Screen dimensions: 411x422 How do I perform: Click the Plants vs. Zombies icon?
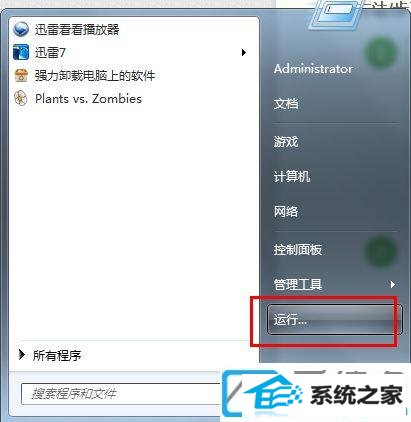pyautogui.click(x=21, y=99)
